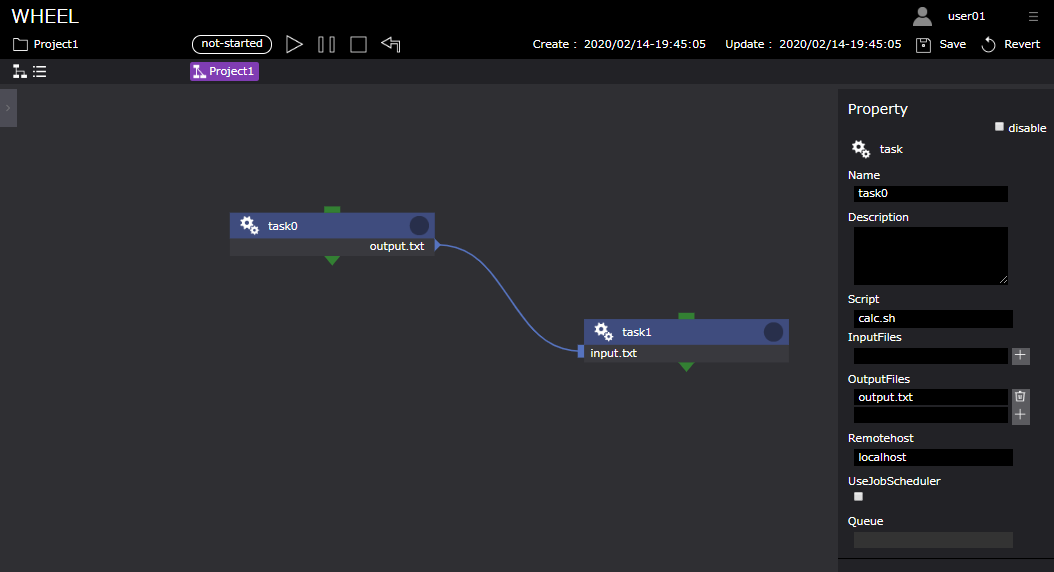Viewport: 1054px width, 572px height.
Task: Switch to list view icon
Action: point(40,71)
